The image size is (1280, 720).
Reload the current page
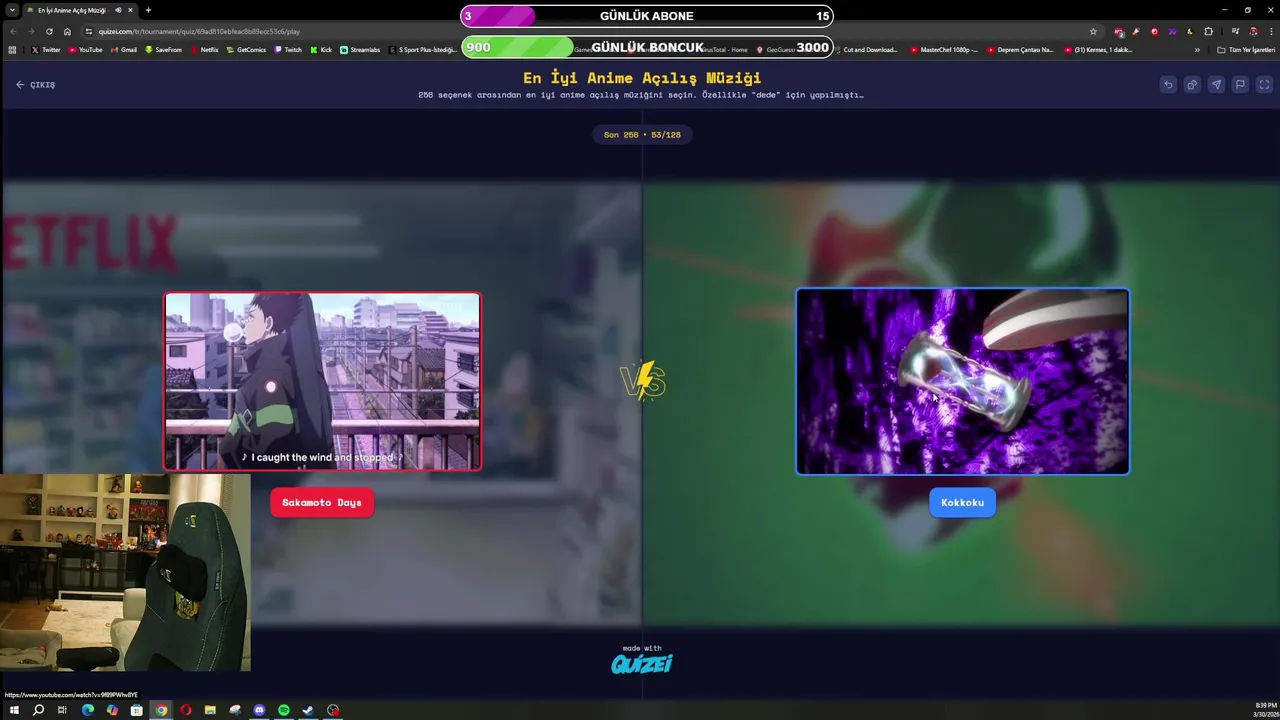(49, 31)
